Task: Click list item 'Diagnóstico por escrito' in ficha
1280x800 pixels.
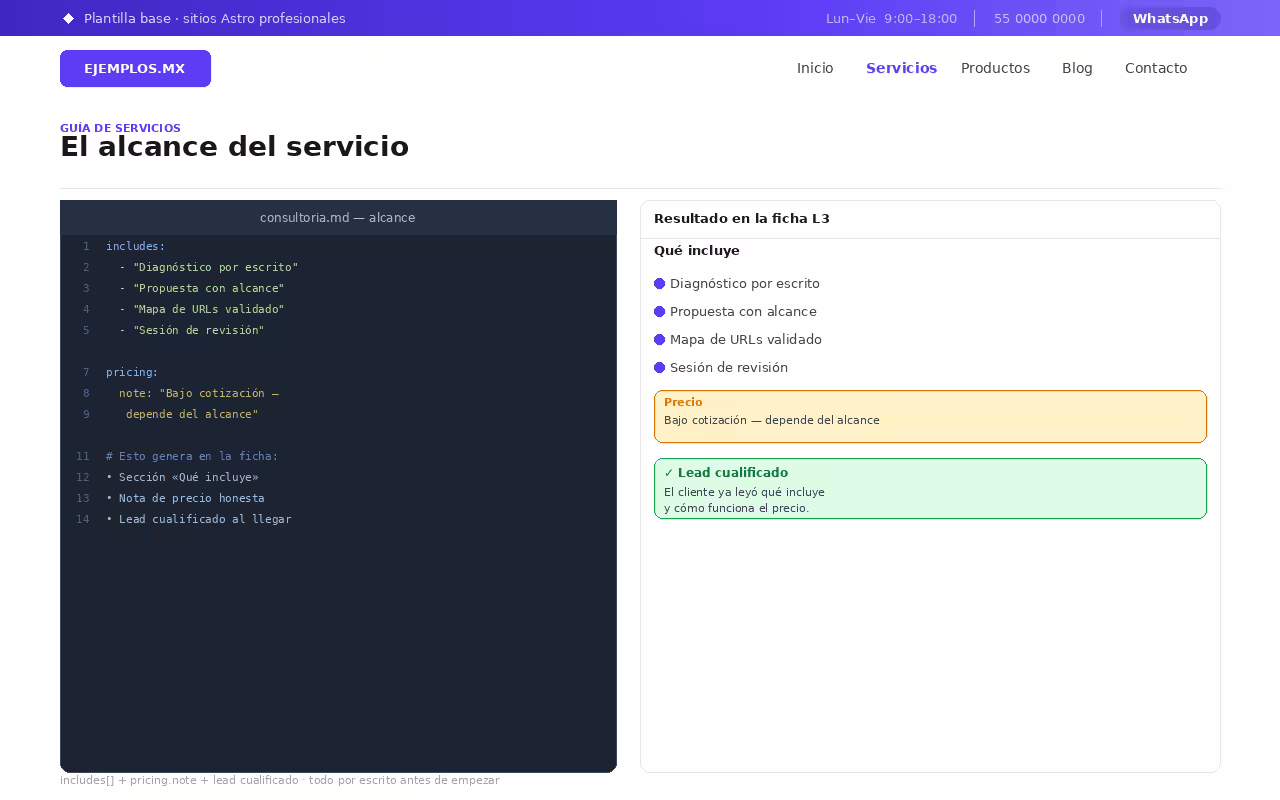Action: click(x=745, y=284)
